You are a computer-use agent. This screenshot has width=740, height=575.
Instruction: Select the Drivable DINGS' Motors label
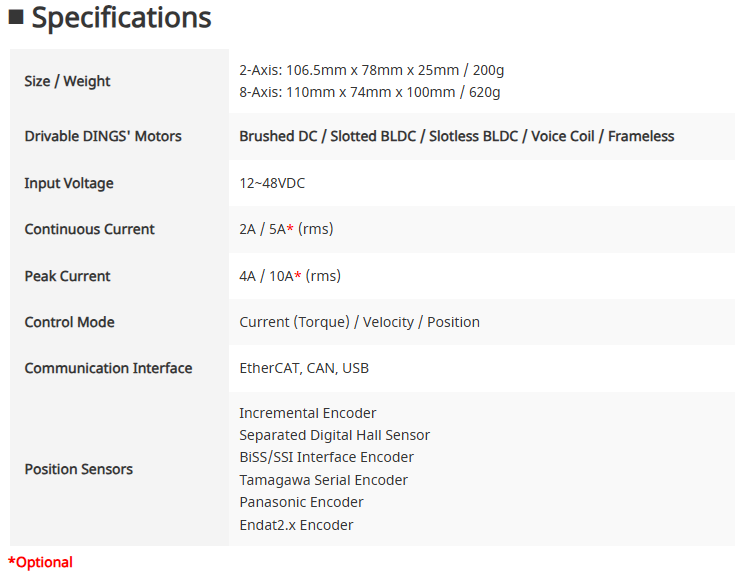(x=103, y=136)
